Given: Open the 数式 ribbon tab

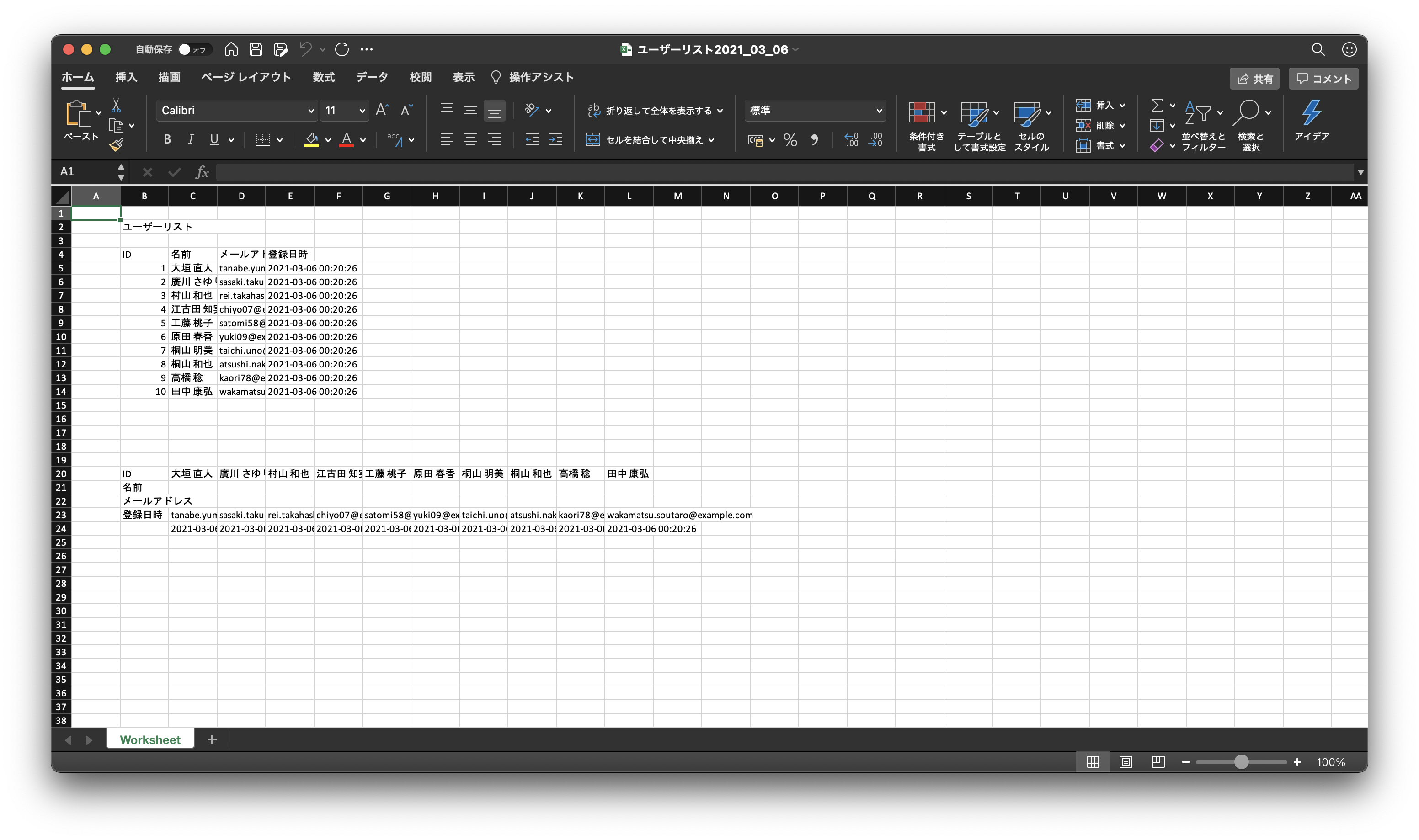Looking at the screenshot, I should click(x=324, y=78).
